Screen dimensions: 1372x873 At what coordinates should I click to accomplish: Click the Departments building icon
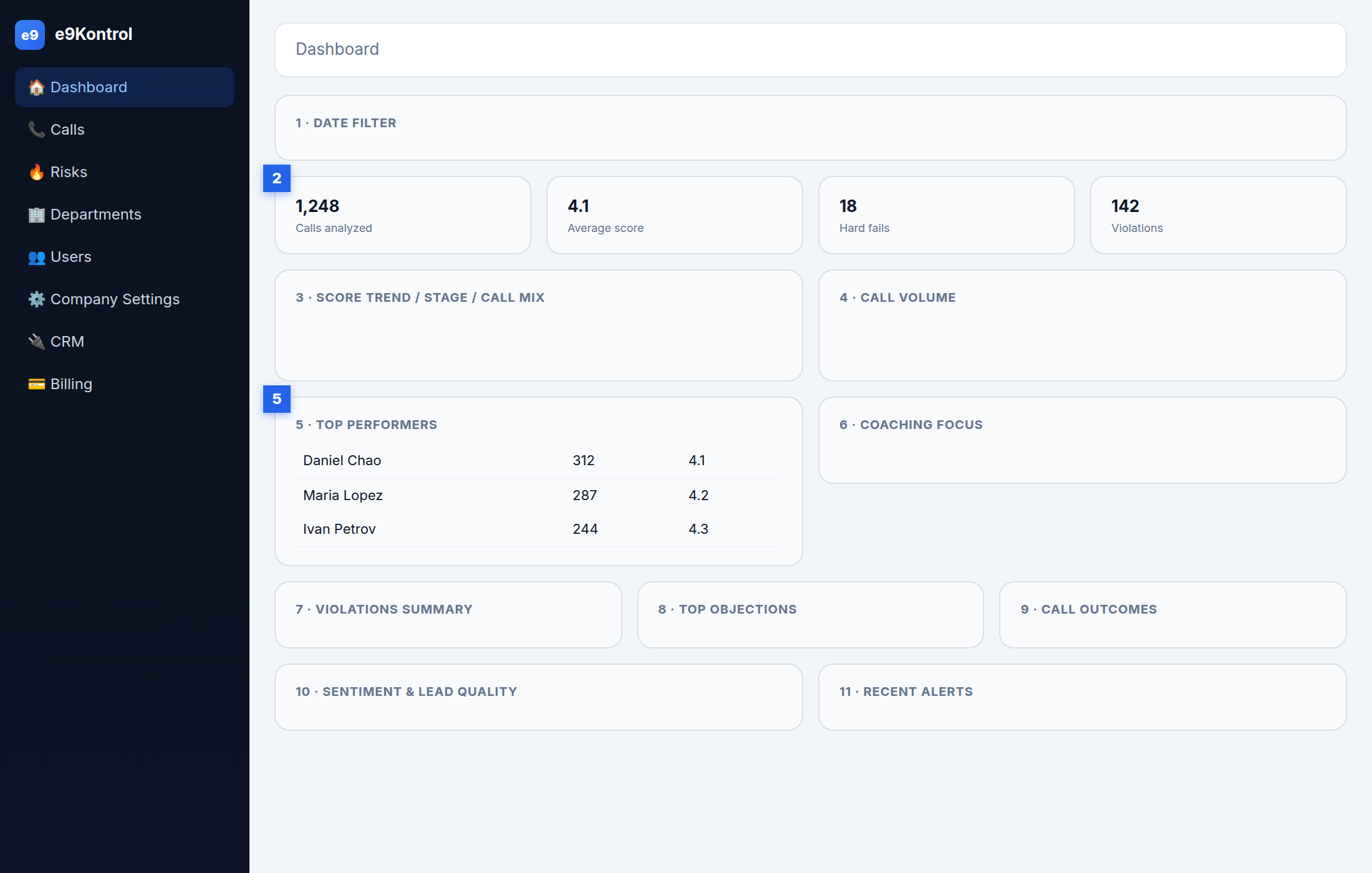coord(37,215)
